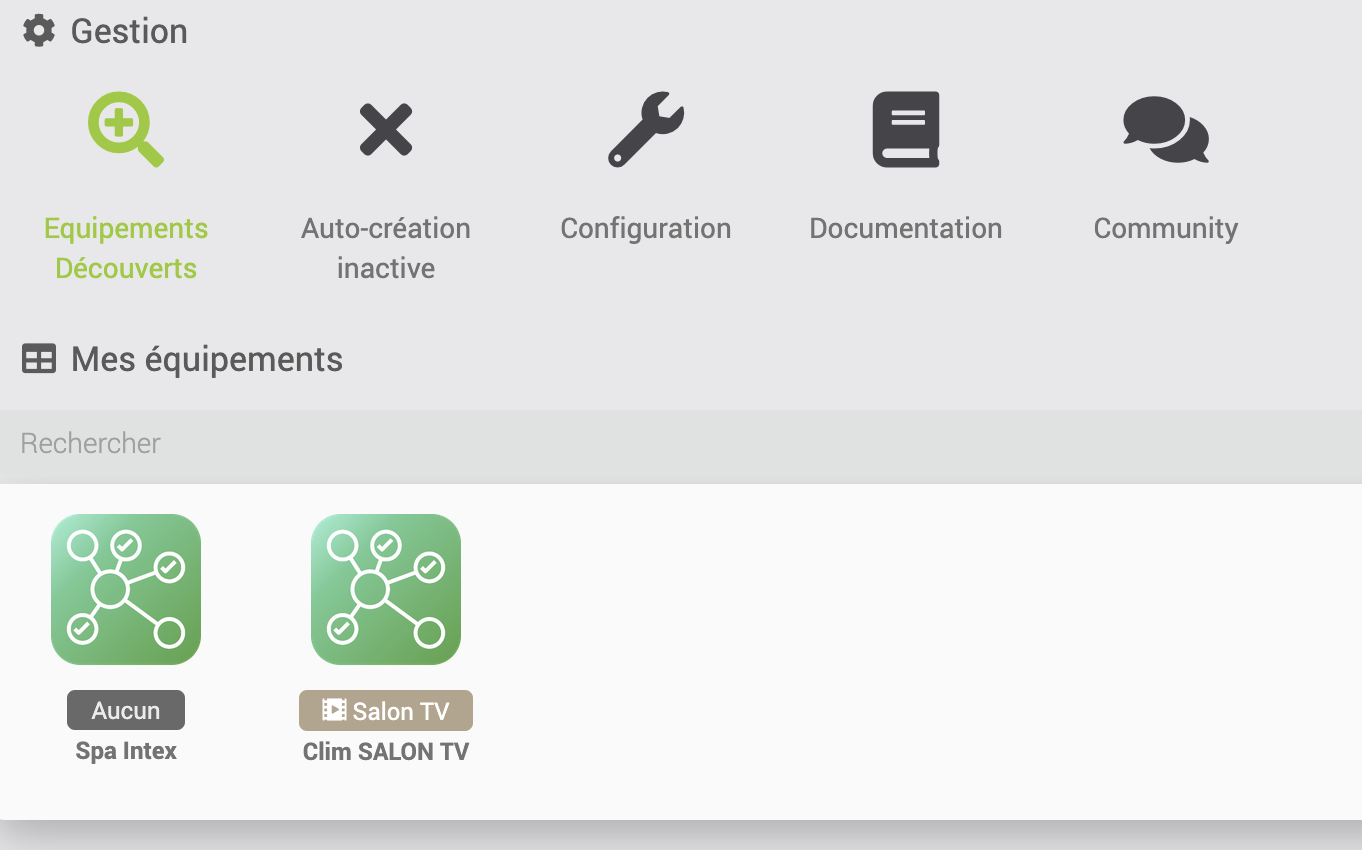The image size is (1362, 850).
Task: Open the Clim SALON TV equipment icon
Action: tap(386, 589)
